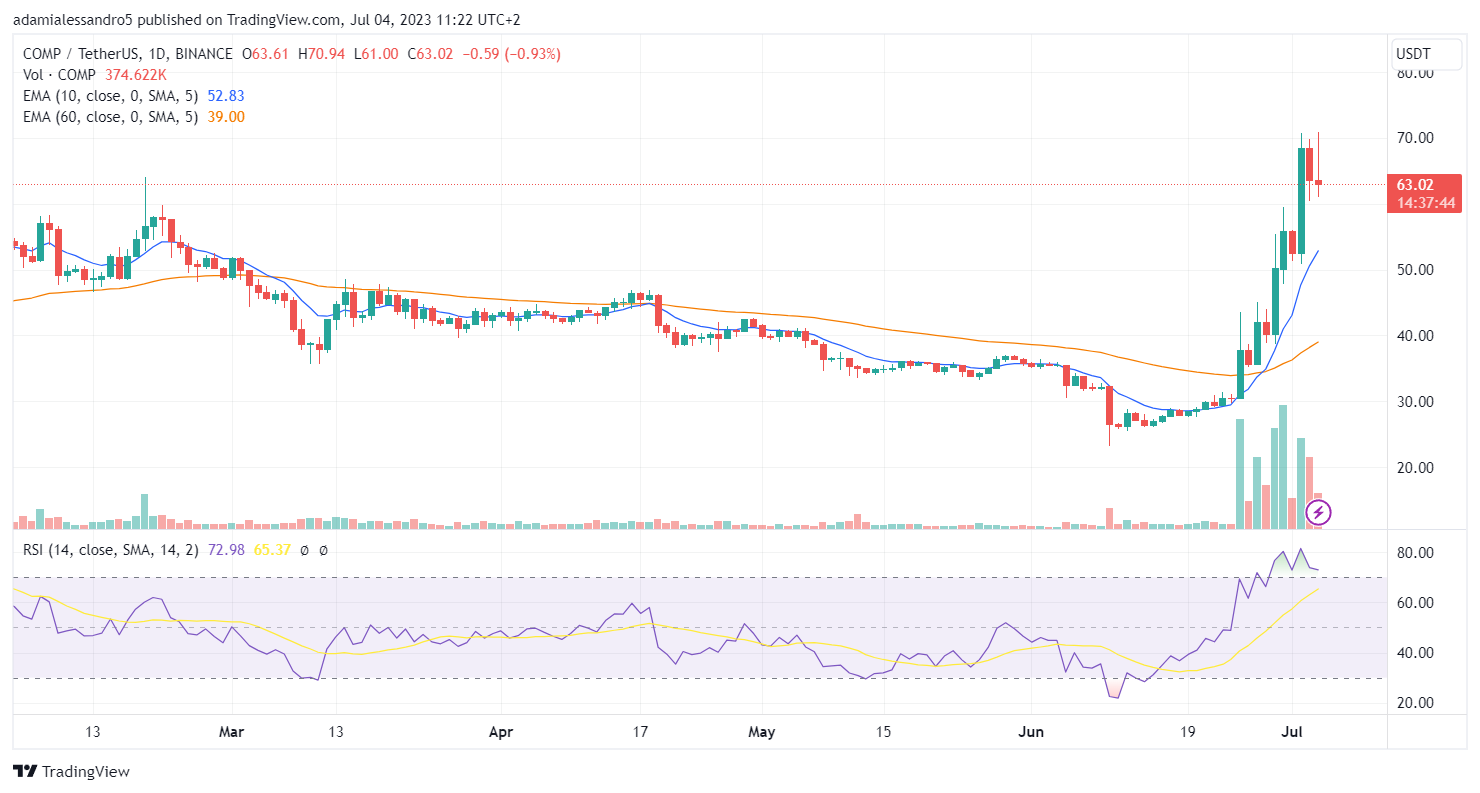
Task: Click the RSI moving average value 65.37
Action: point(272,550)
